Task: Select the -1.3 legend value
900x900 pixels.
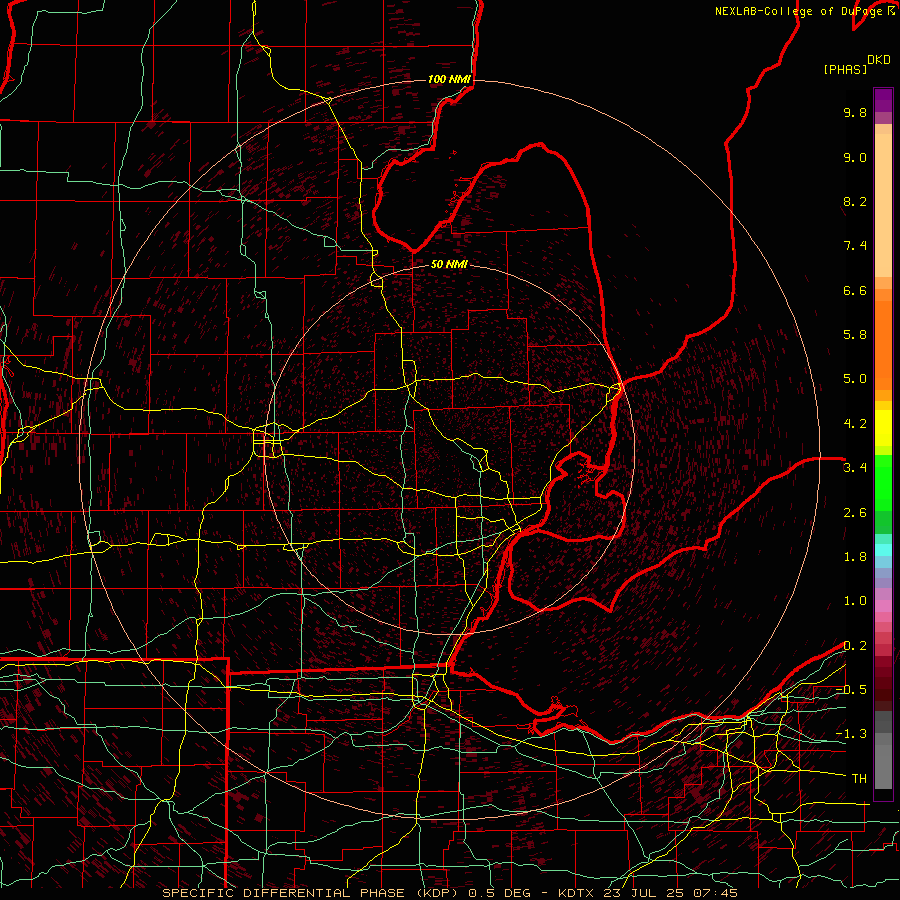Action: coord(851,734)
